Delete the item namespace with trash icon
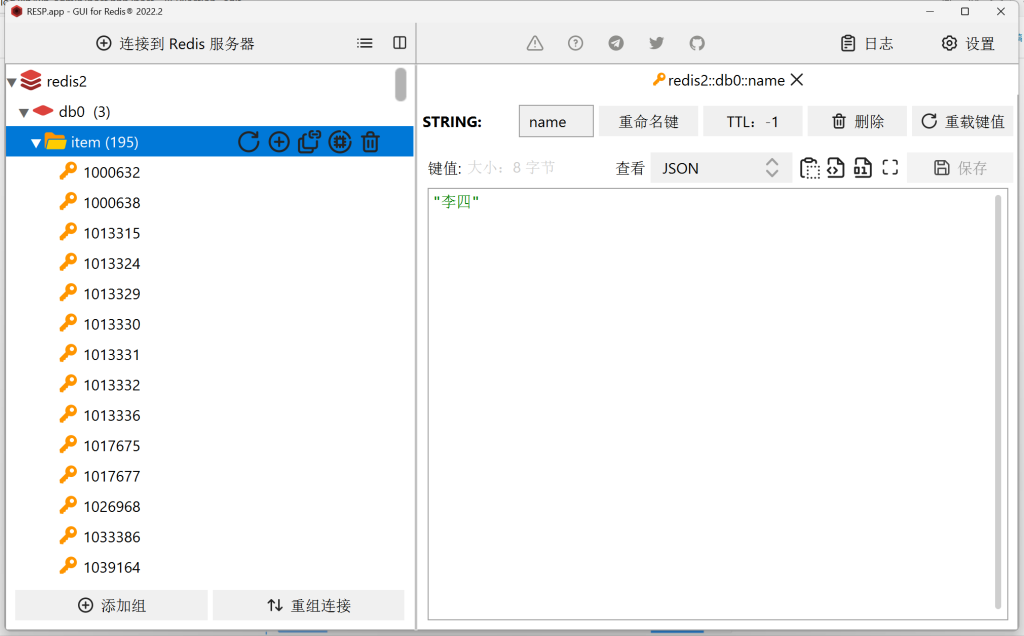This screenshot has height=636, width=1024. [x=370, y=142]
